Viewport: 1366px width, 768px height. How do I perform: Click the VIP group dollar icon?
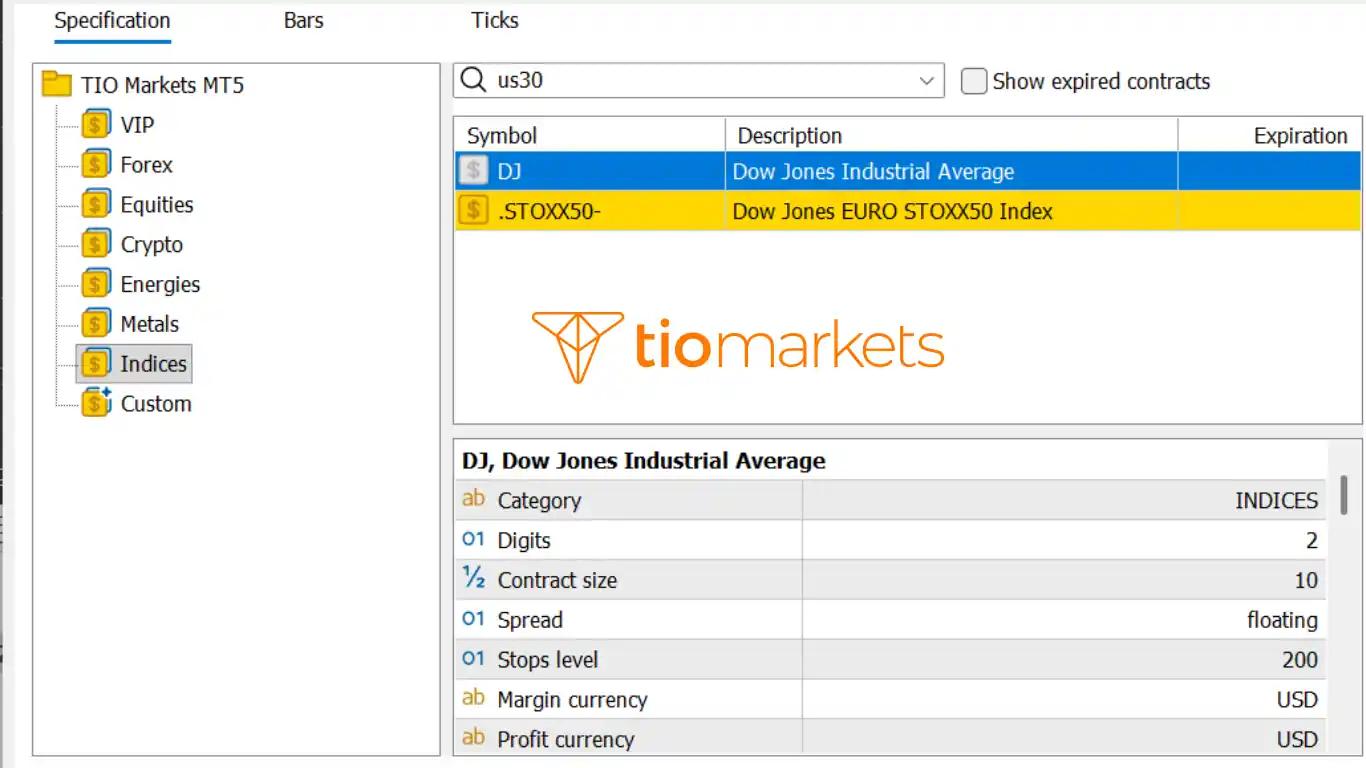[x=96, y=125]
